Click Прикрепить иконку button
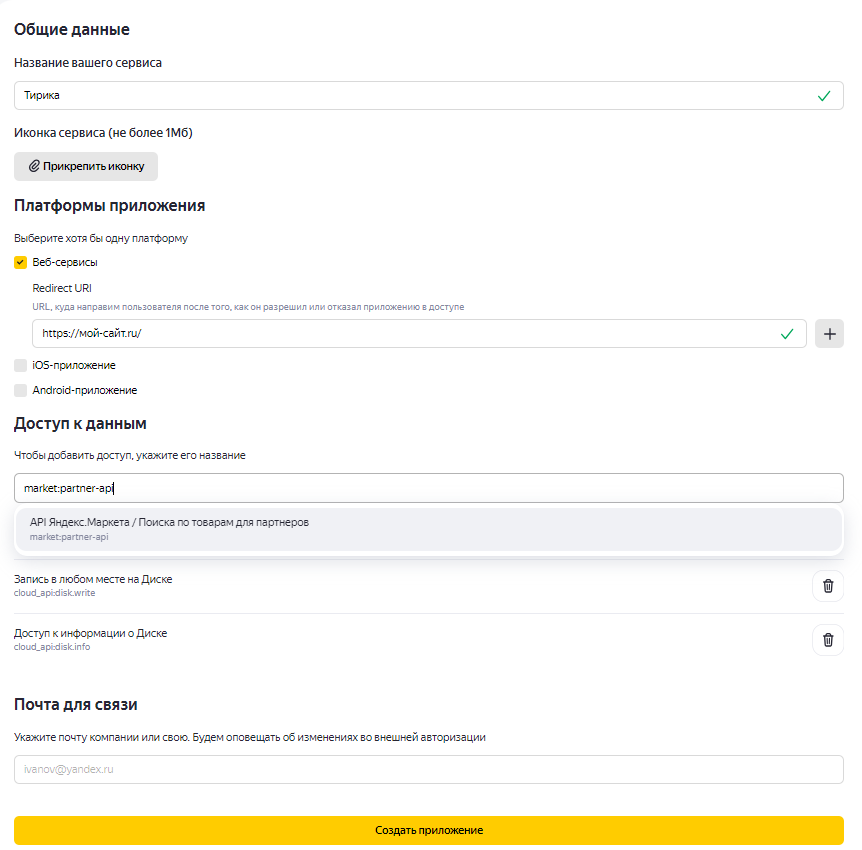The width and height of the screenshot is (862, 850). coord(86,167)
